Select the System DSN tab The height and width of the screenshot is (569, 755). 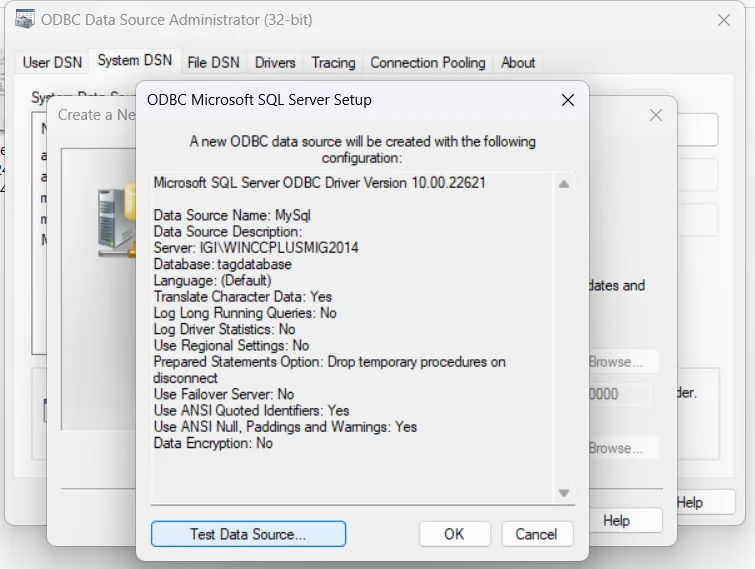click(134, 61)
